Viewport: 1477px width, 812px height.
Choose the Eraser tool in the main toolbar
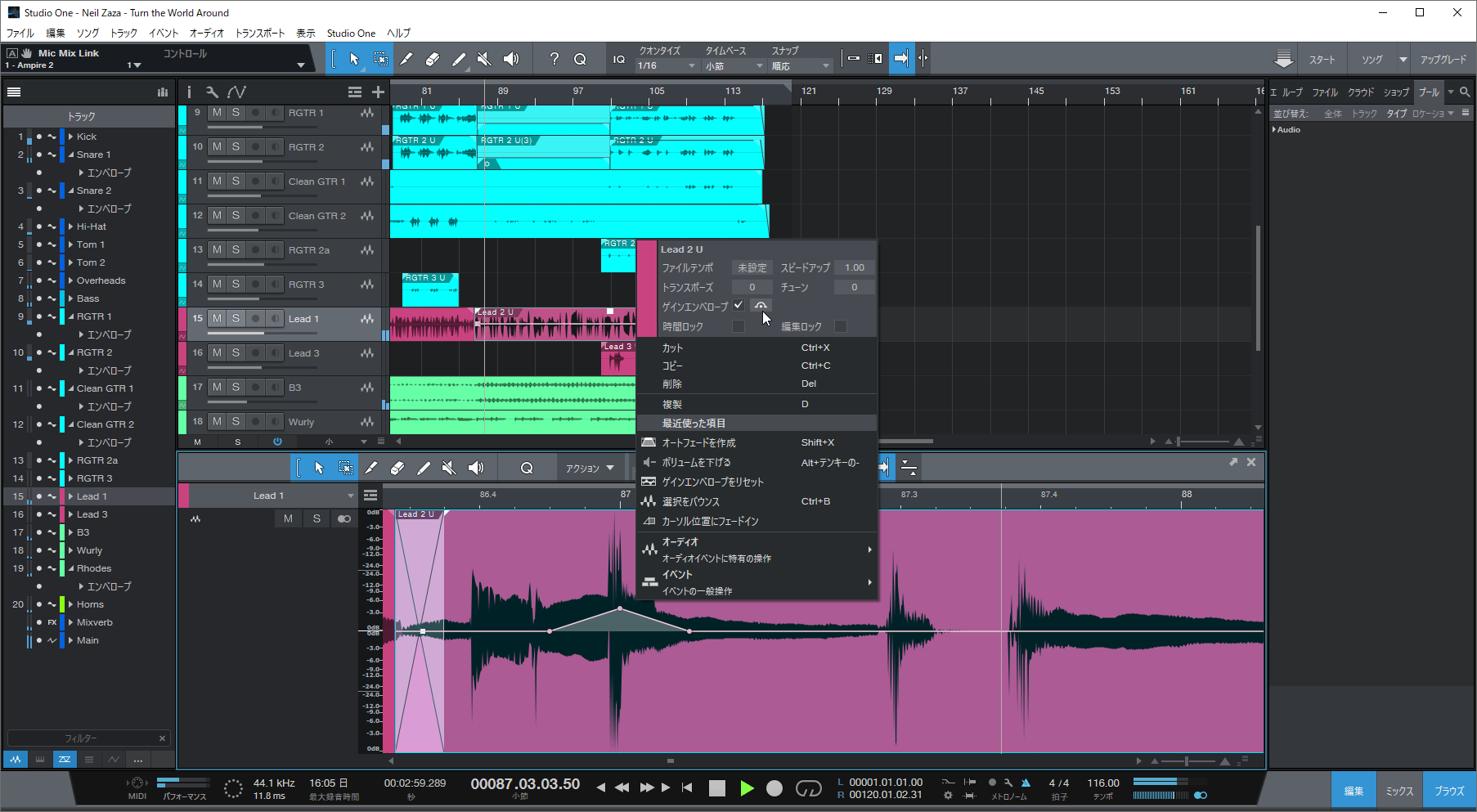click(433, 59)
